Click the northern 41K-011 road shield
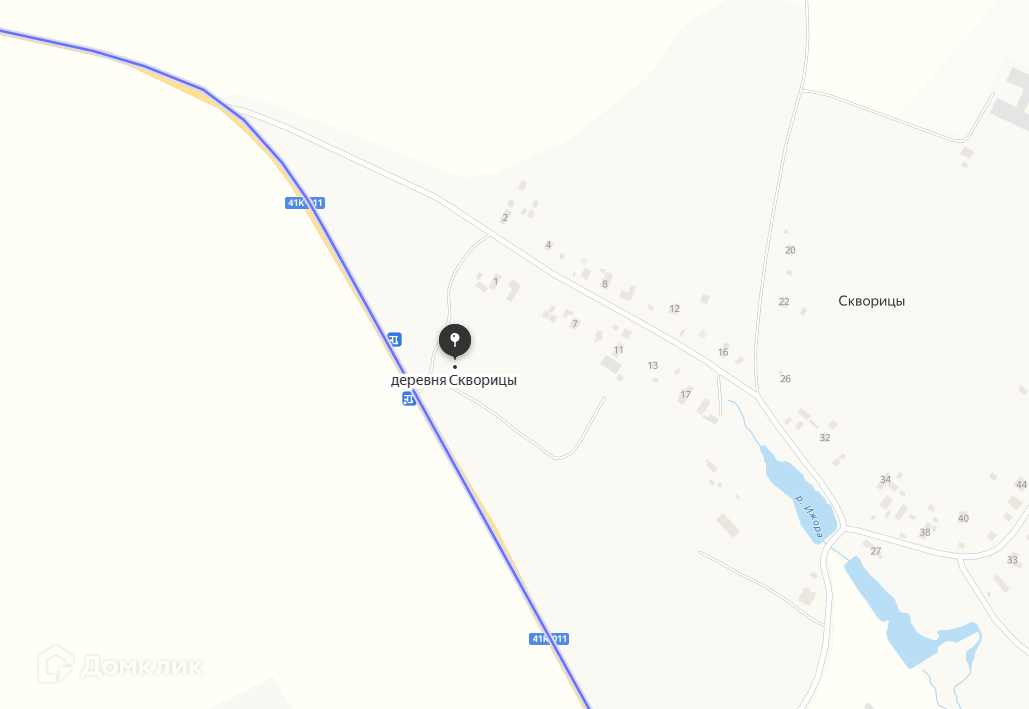Viewport: 1029px width, 709px height. click(305, 203)
